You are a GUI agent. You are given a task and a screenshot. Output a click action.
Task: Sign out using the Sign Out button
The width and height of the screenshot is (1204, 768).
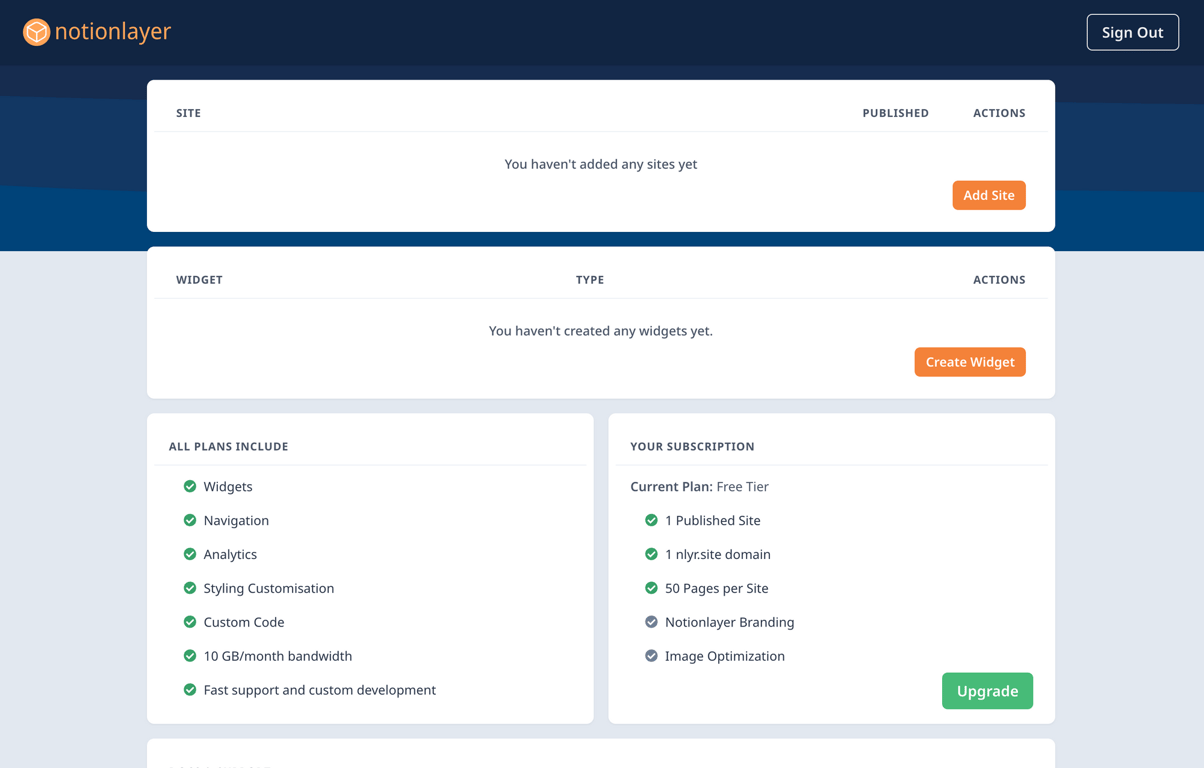point(1132,32)
